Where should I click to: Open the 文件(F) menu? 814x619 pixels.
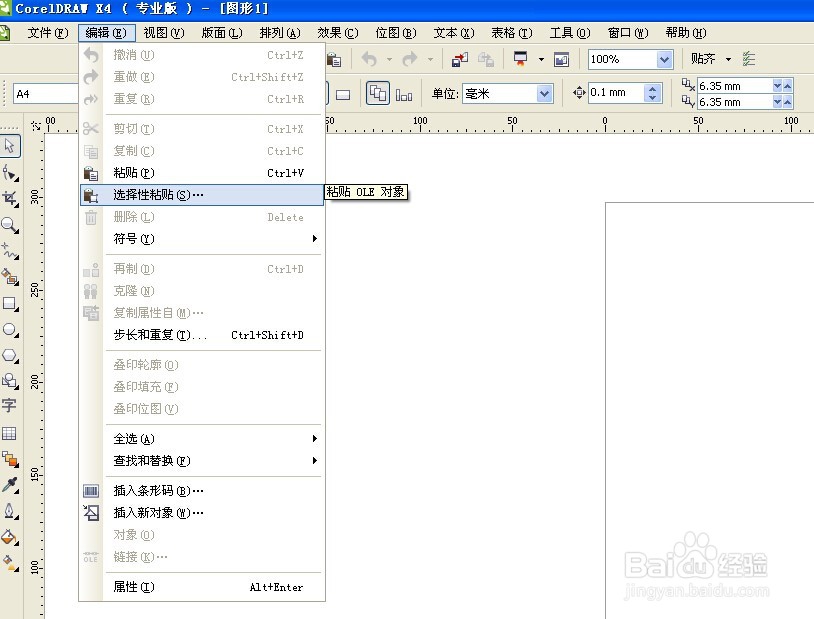tap(47, 33)
